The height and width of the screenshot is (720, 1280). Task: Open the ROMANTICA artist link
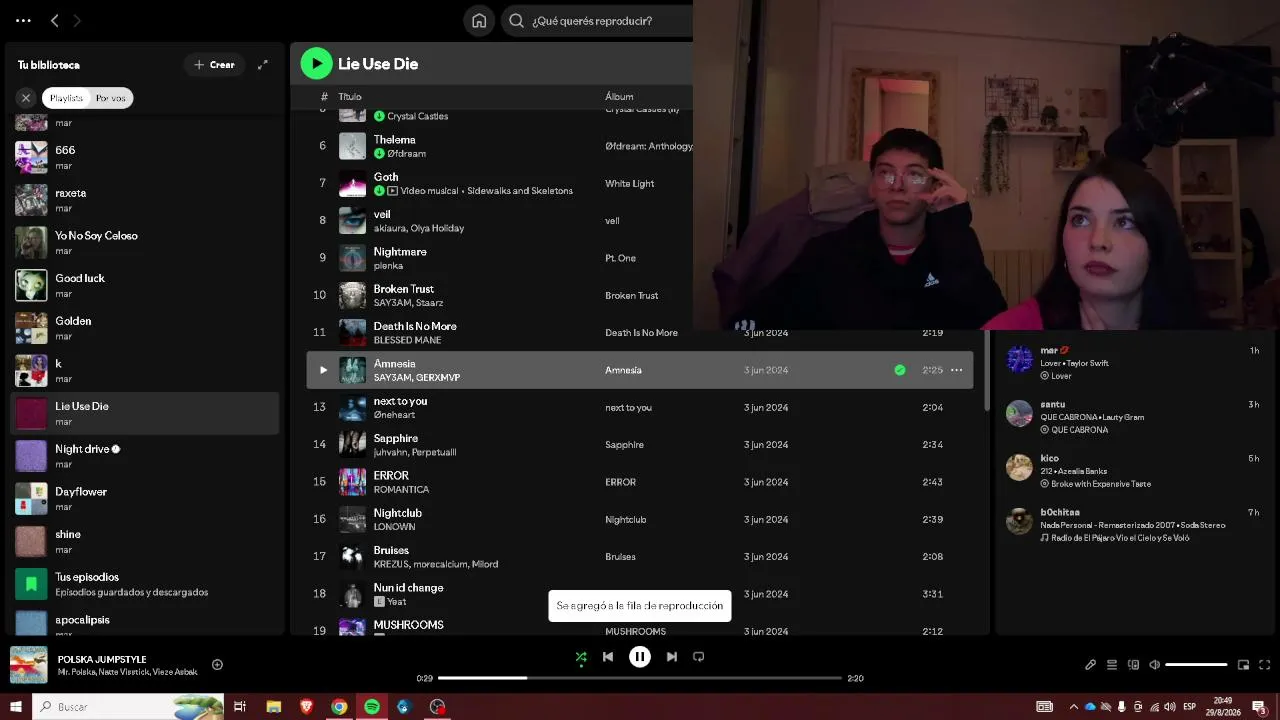(401, 490)
